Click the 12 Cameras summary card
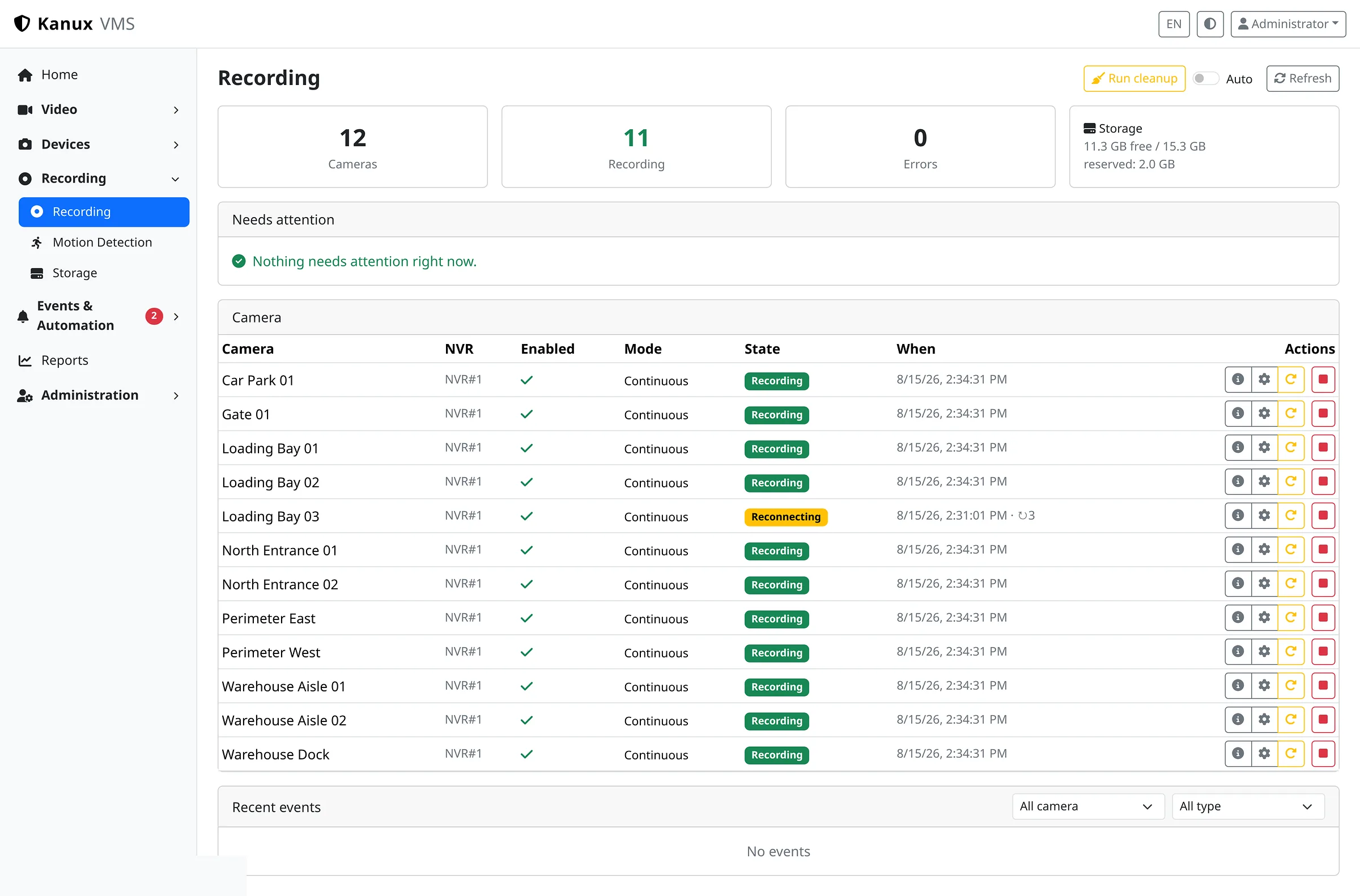 352,147
